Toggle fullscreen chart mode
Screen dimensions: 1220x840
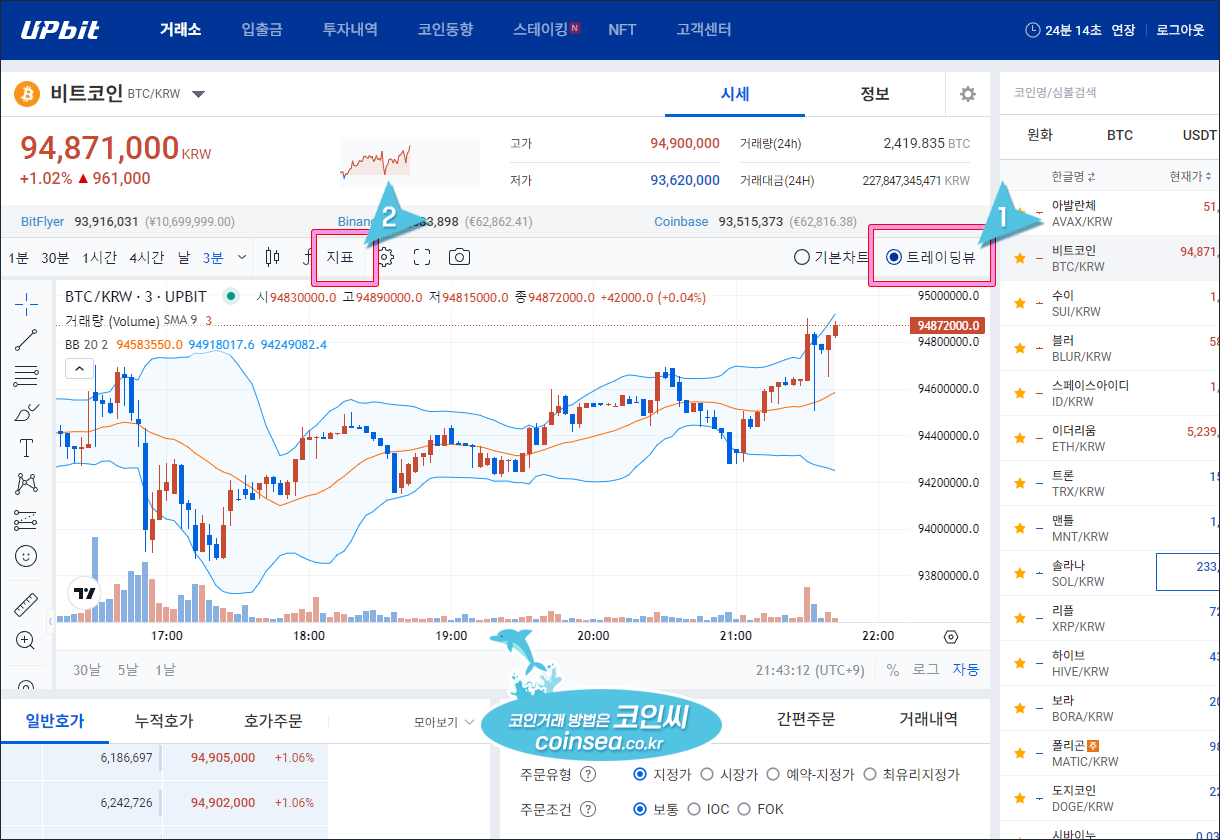pyautogui.click(x=422, y=257)
